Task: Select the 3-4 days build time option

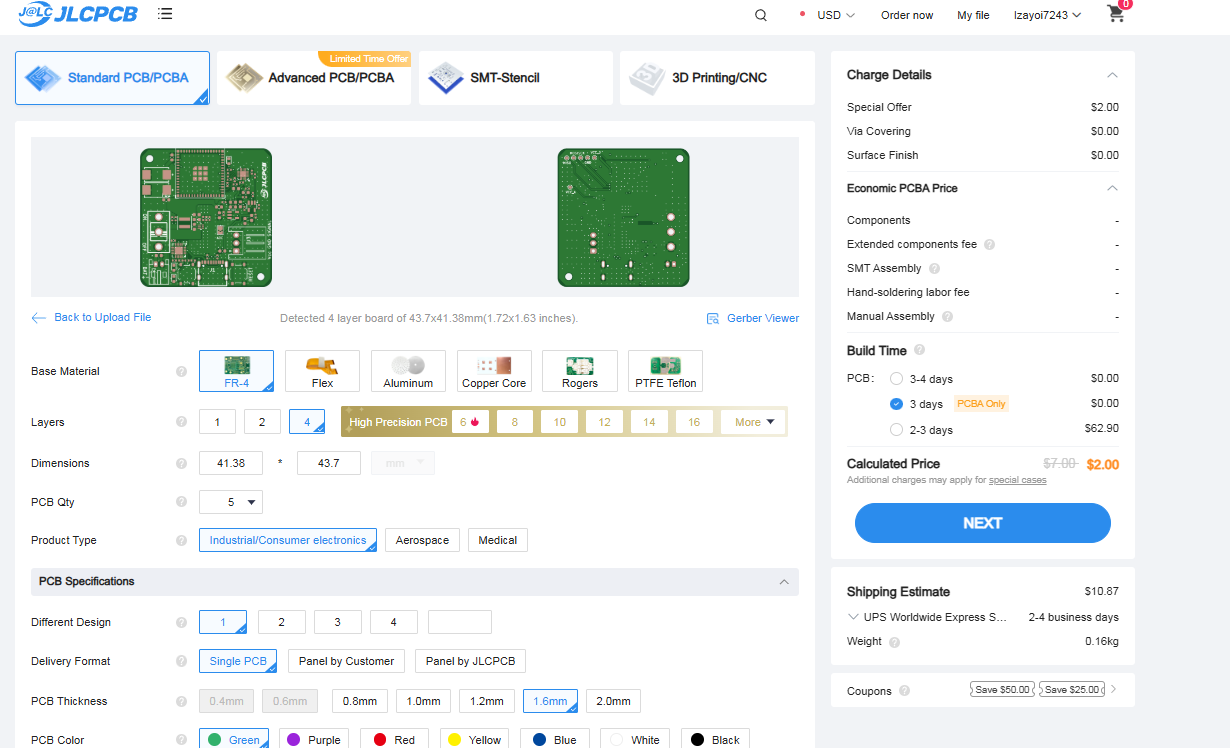Action: (x=896, y=379)
